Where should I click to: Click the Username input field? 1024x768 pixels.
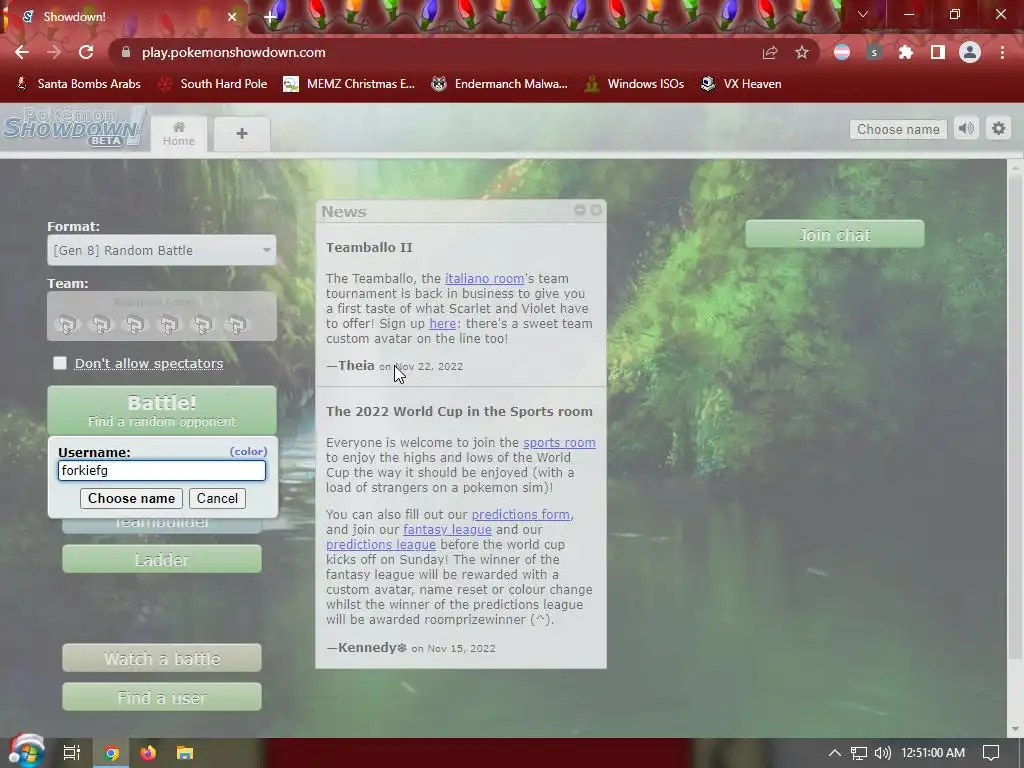pos(162,471)
